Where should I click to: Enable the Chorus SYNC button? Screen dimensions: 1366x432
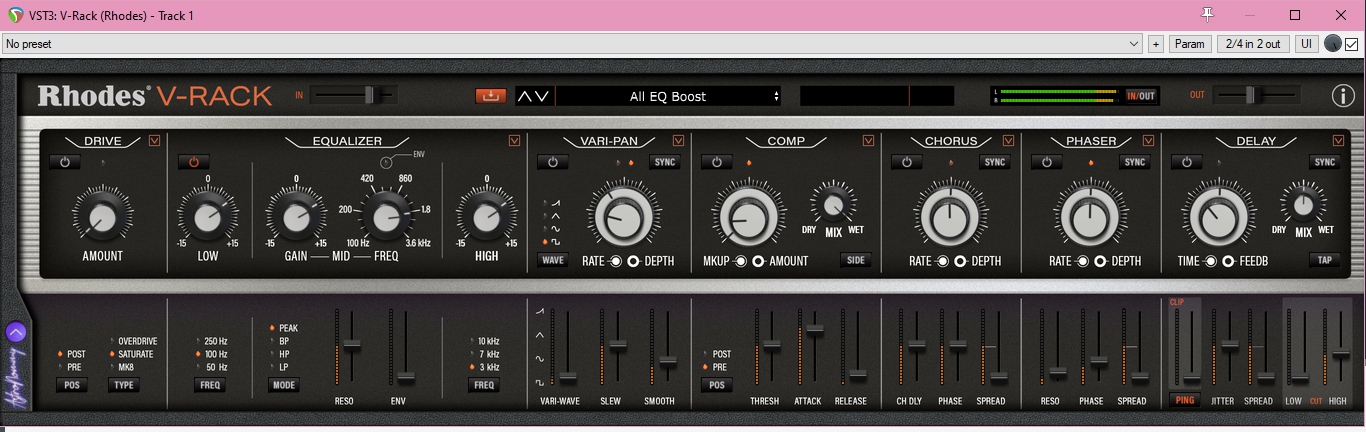(x=995, y=162)
